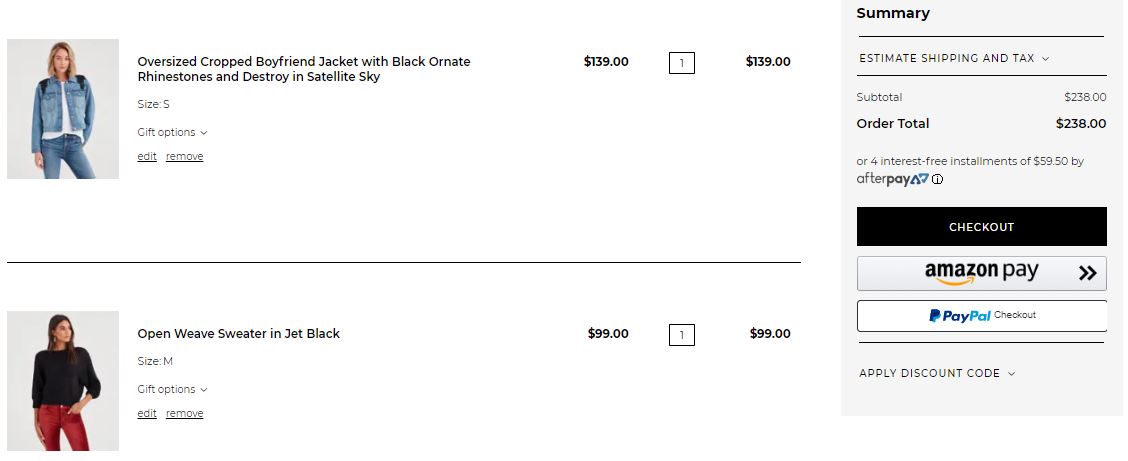Pay with Amazon Pay button
This screenshot has width=1128, height=461.
pos(981,273)
